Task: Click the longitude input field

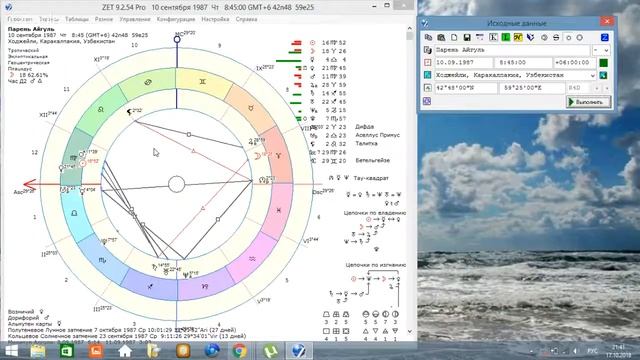Action: pyautogui.click(x=531, y=88)
